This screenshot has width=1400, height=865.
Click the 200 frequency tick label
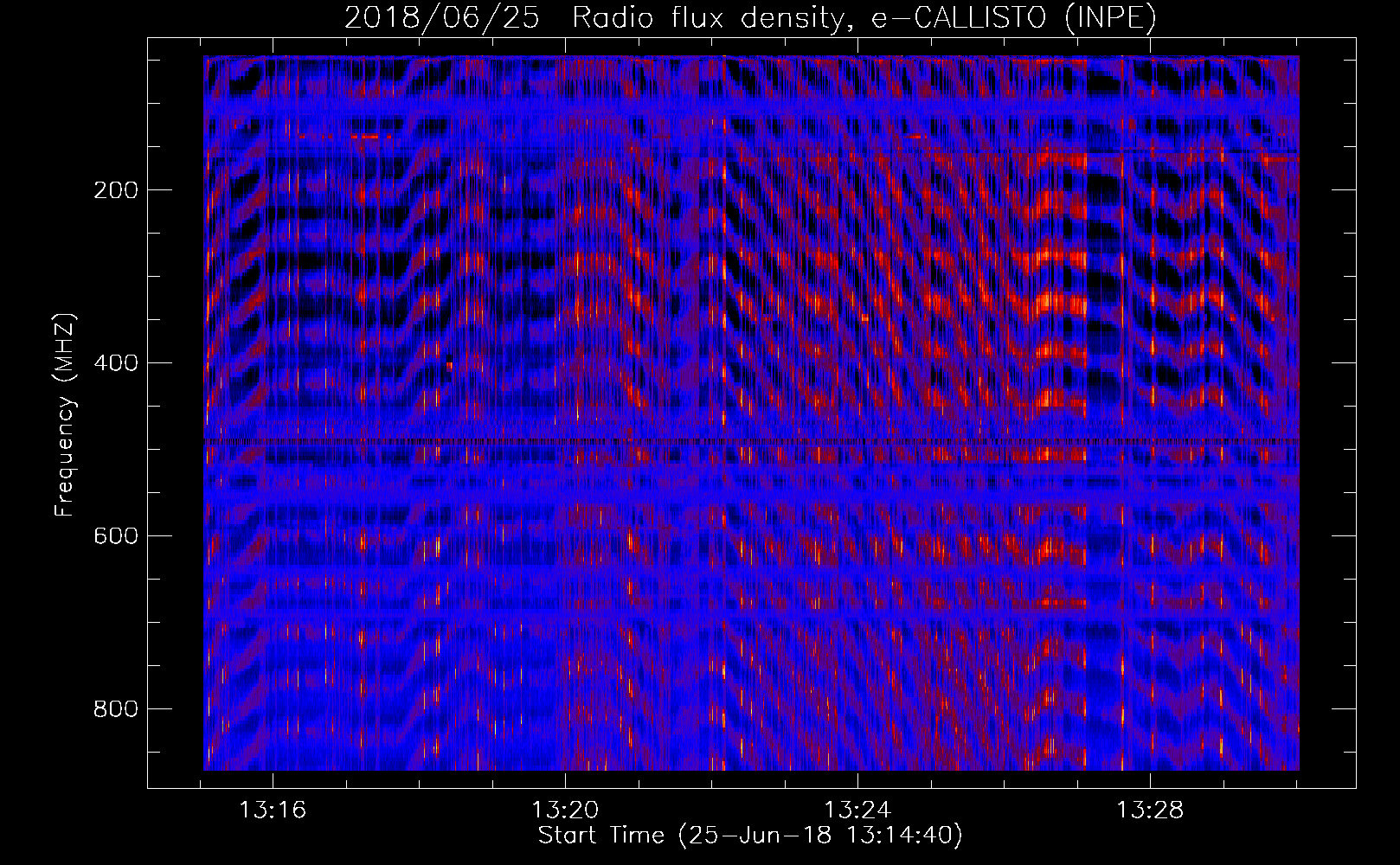click(115, 190)
